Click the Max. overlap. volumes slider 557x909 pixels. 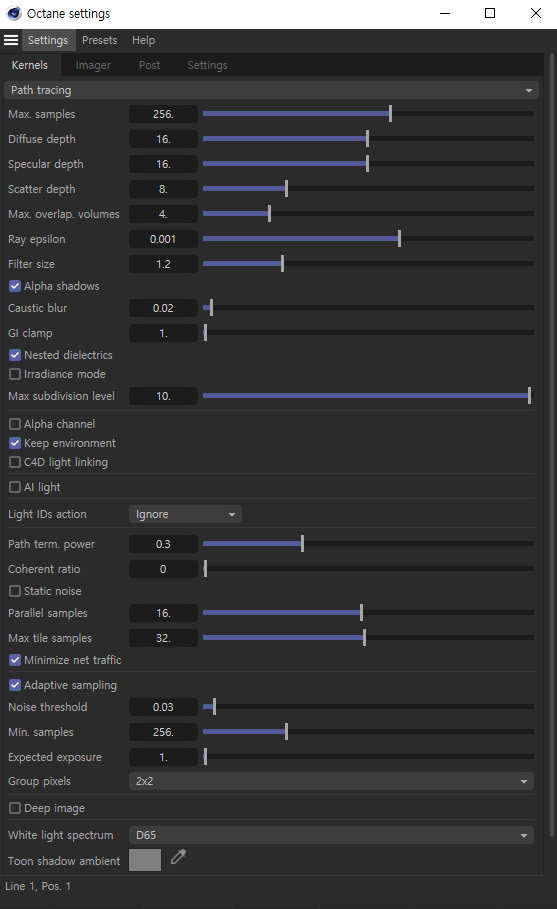click(368, 213)
